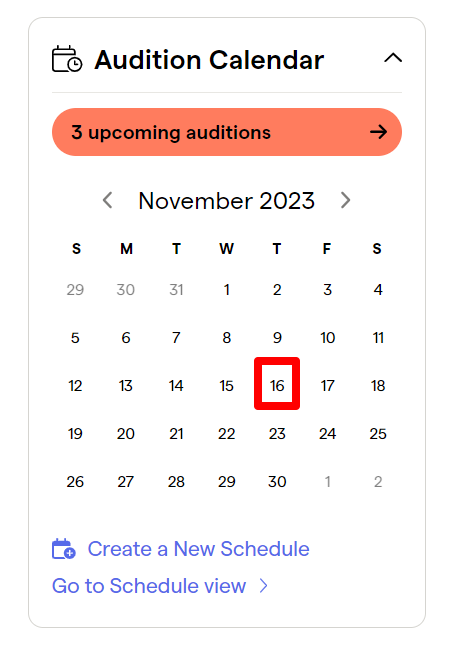
Task: Go to next month, December
Action: point(345,200)
